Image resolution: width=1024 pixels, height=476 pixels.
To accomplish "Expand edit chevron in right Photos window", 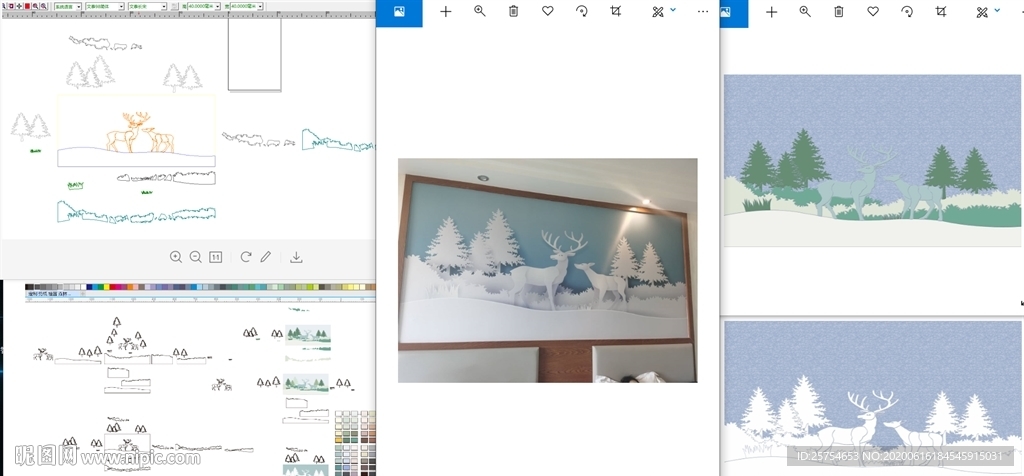I will [x=997, y=10].
